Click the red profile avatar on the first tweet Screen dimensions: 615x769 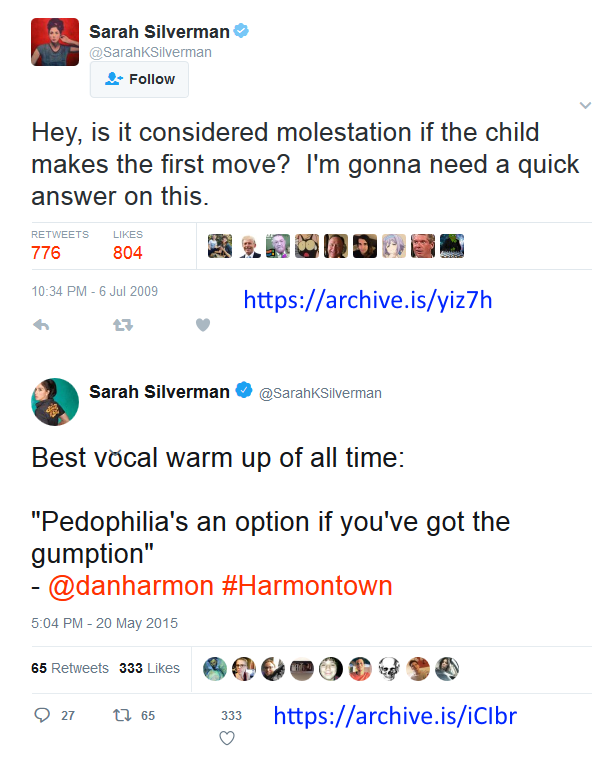54,42
